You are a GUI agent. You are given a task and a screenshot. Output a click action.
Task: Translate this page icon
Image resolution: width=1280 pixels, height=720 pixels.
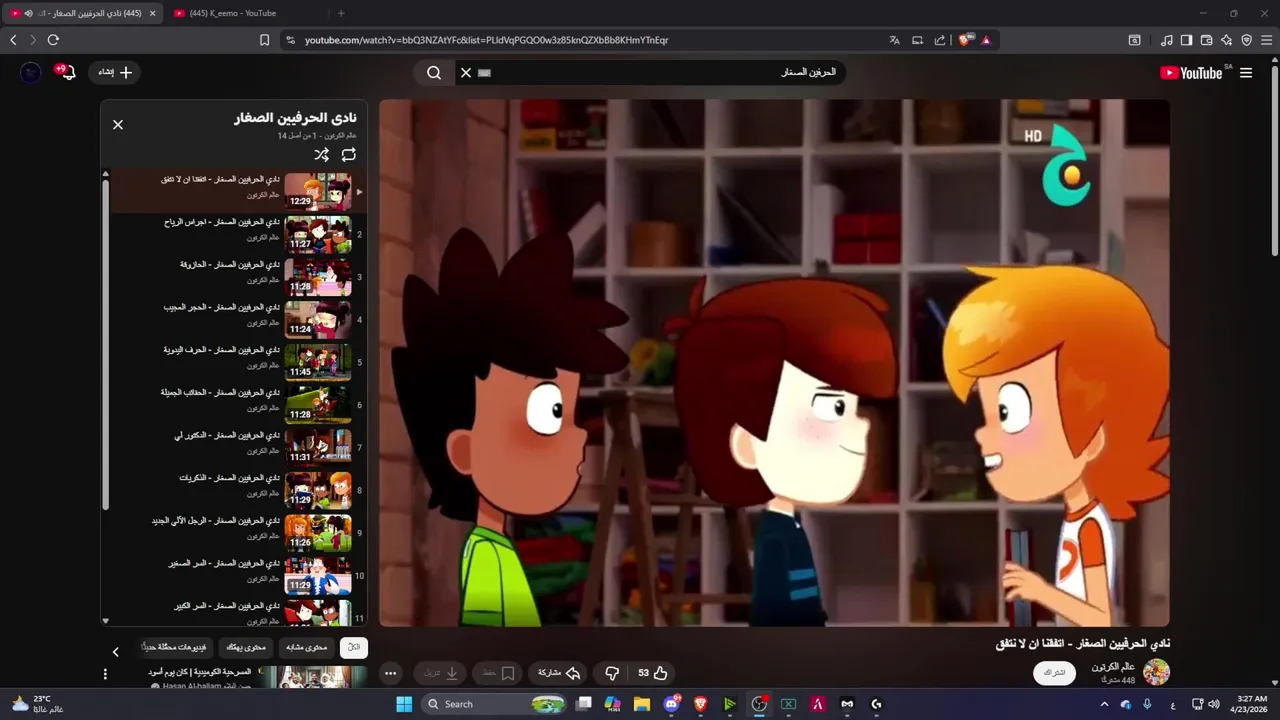point(894,40)
